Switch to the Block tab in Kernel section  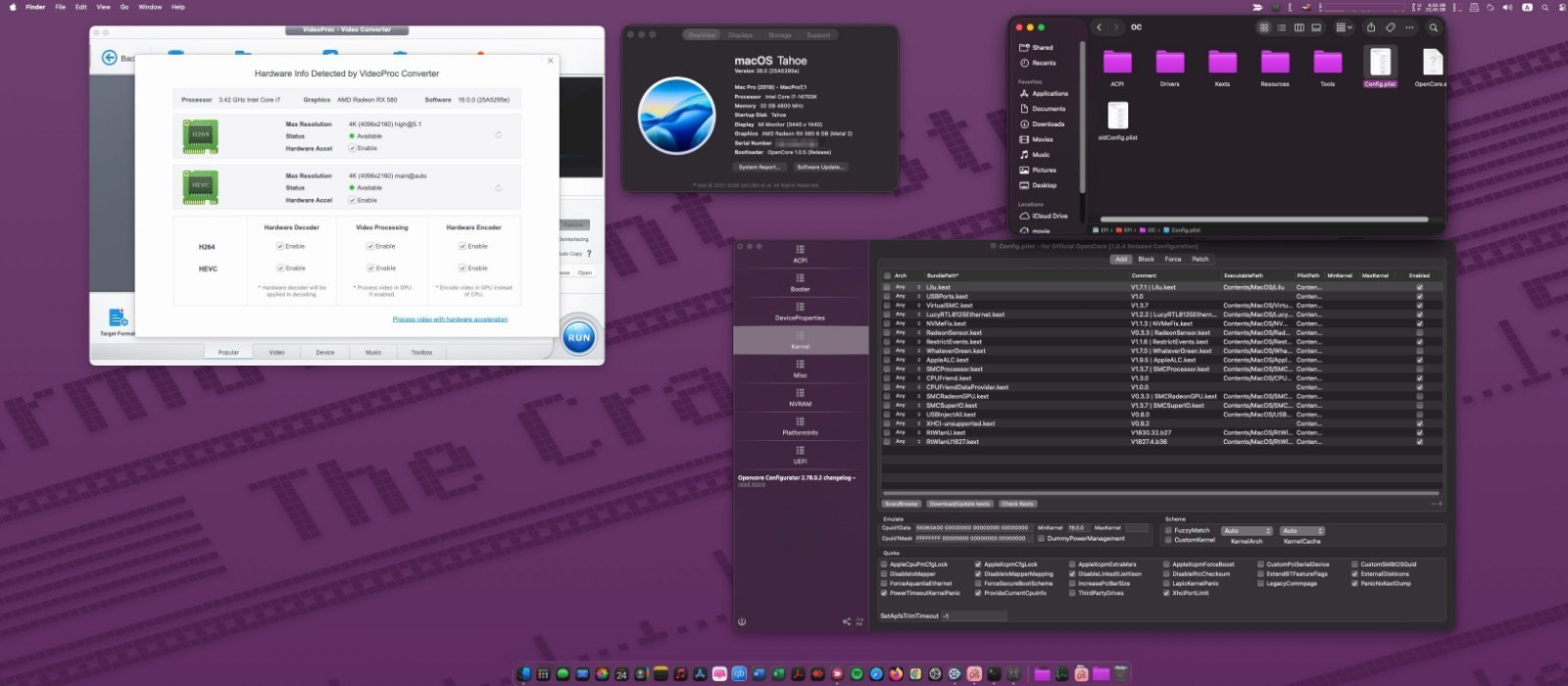pyautogui.click(x=1146, y=260)
